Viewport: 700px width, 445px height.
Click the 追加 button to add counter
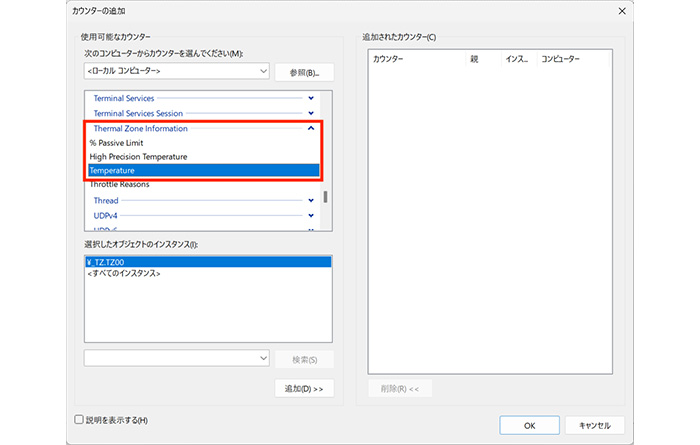pyautogui.click(x=303, y=388)
